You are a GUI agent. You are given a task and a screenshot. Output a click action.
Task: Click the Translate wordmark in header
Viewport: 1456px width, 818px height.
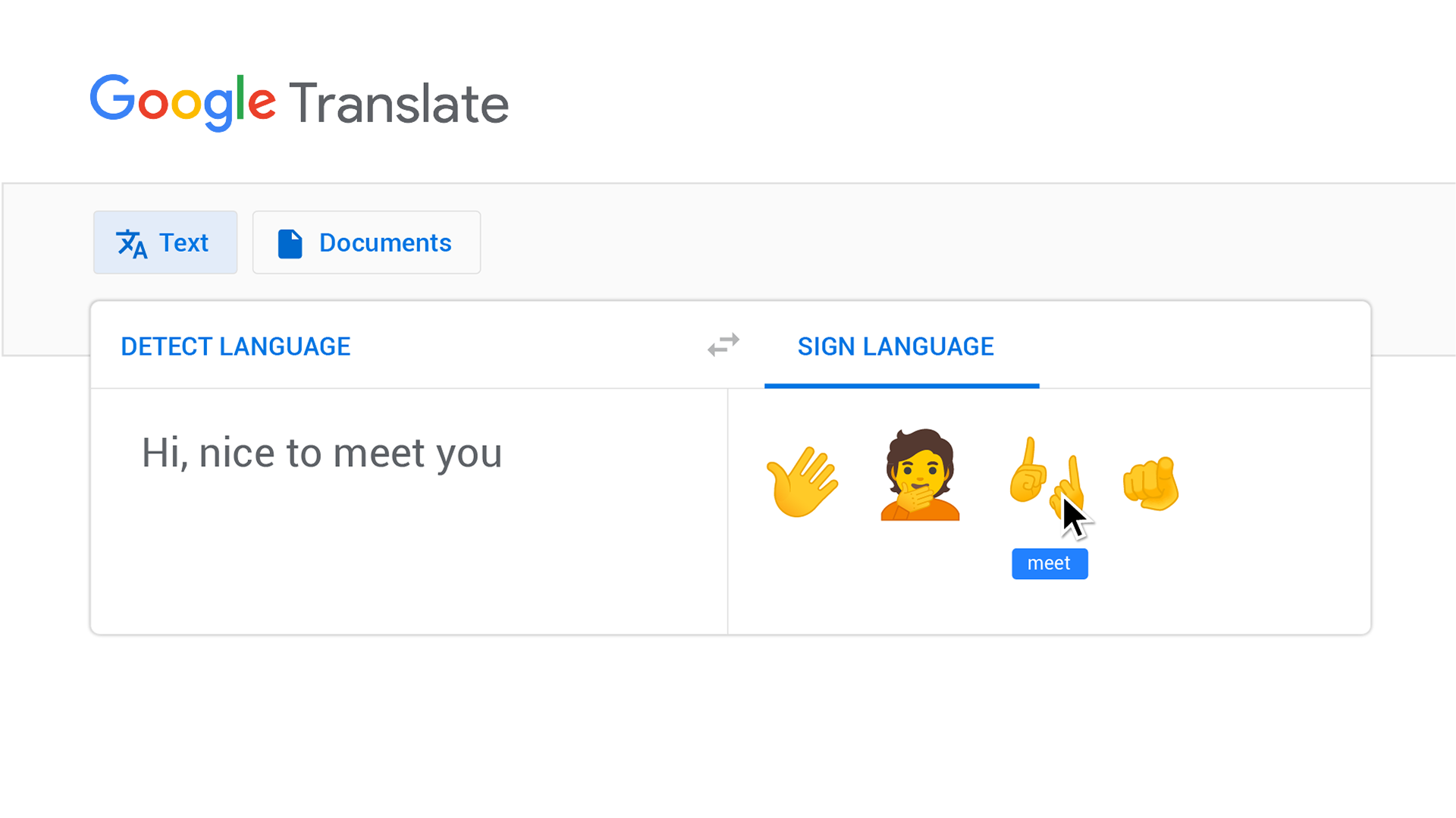click(399, 103)
